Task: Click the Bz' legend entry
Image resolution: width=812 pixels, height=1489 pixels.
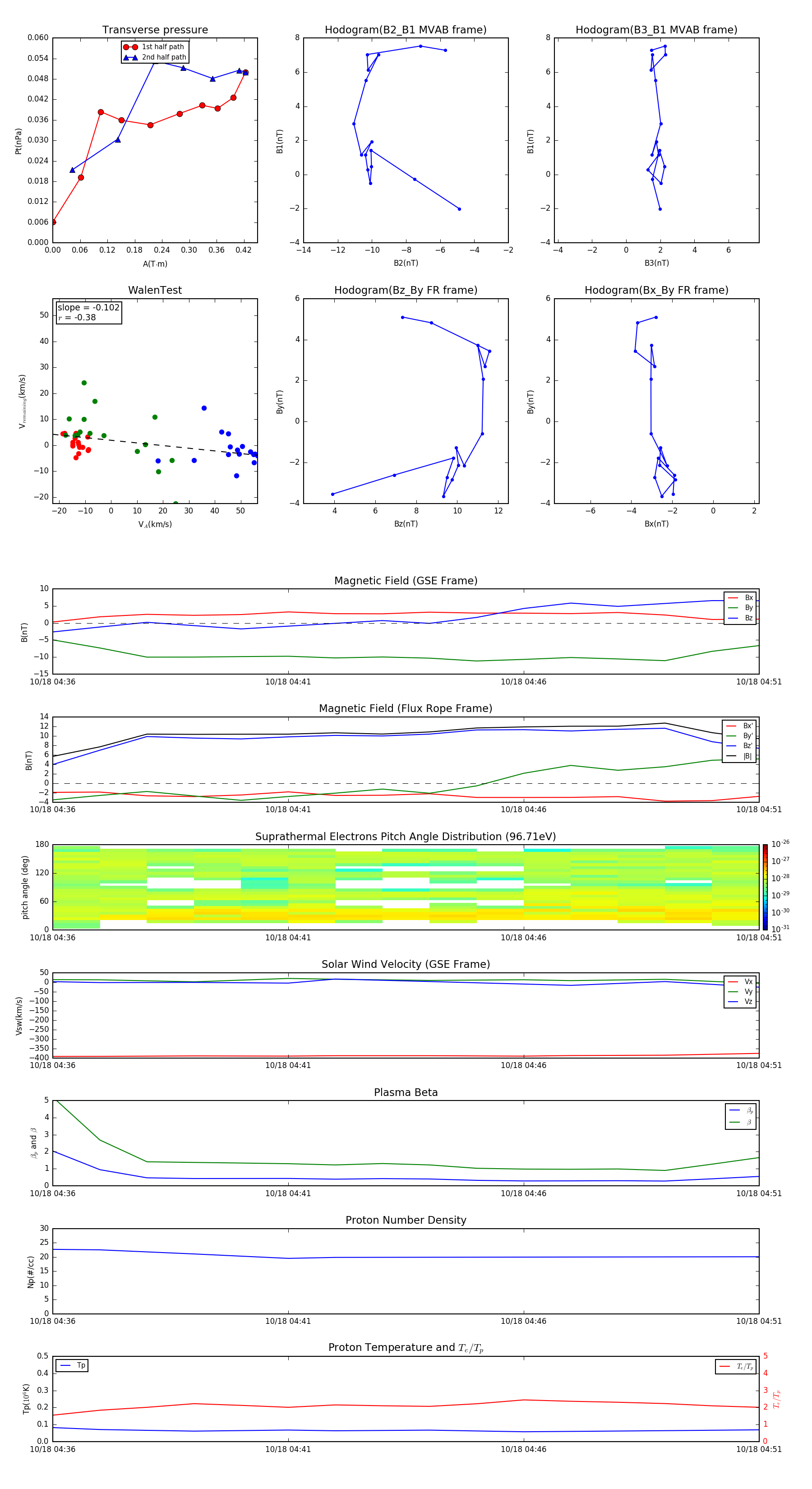Action: pyautogui.click(x=740, y=746)
